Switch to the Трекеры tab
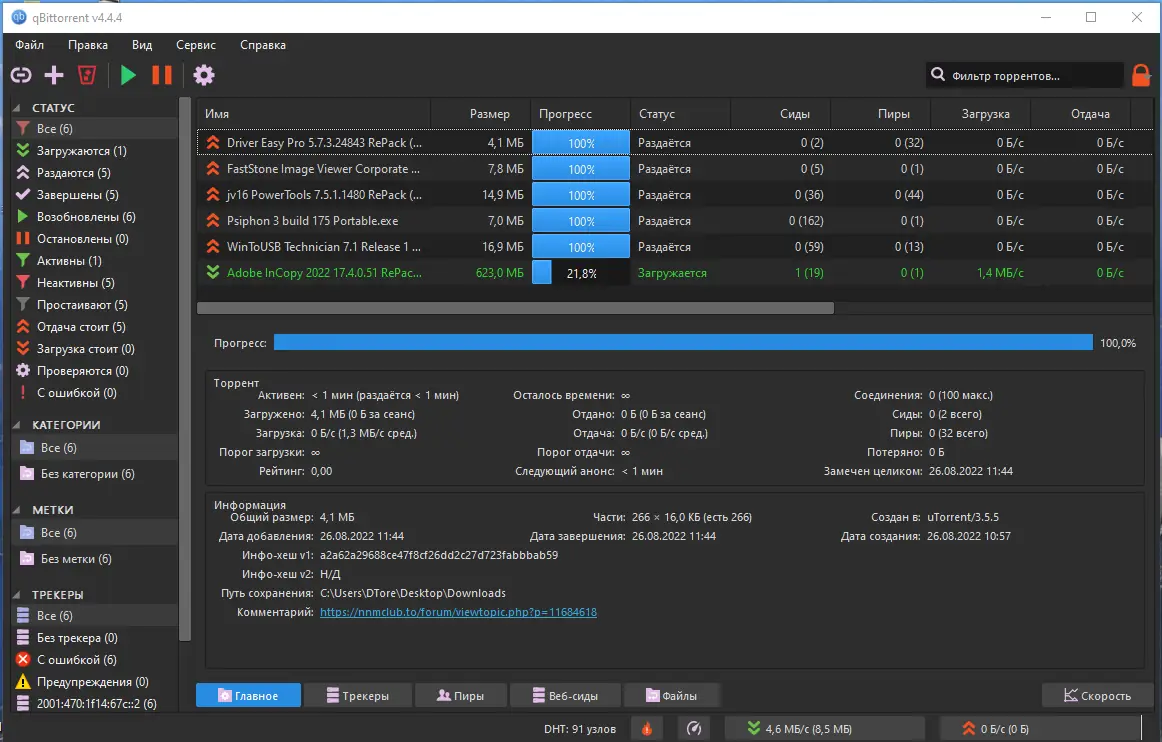 (357, 695)
